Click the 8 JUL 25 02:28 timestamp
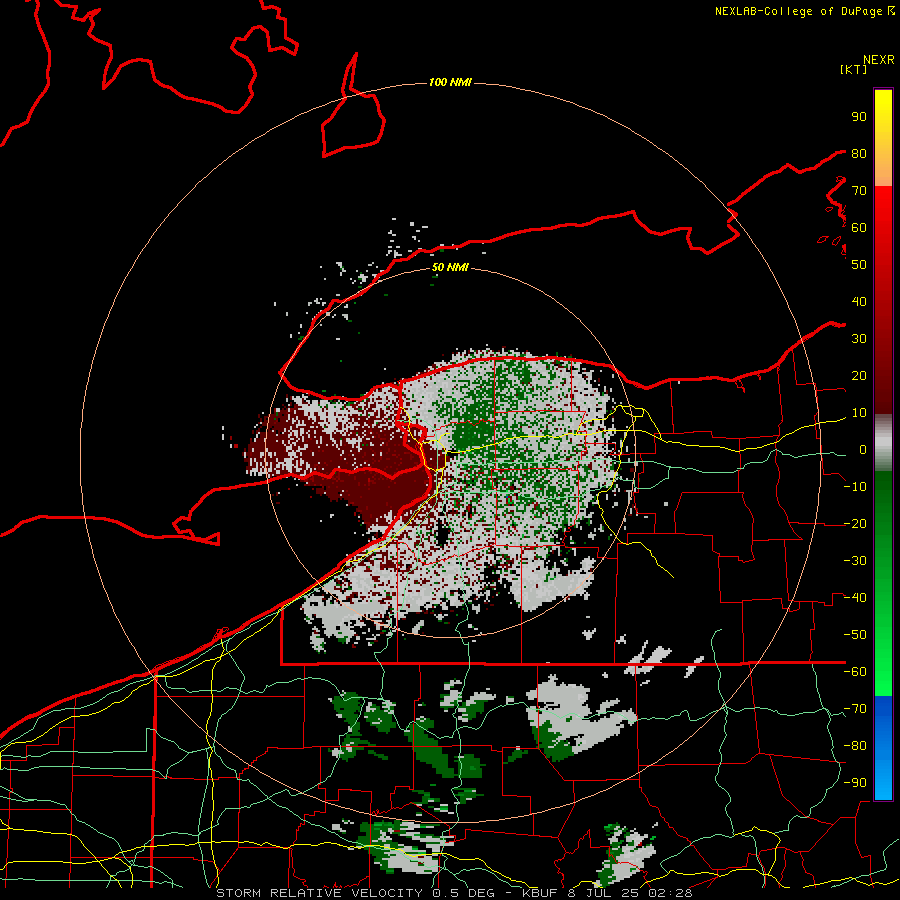900x900 pixels. [x=630, y=893]
